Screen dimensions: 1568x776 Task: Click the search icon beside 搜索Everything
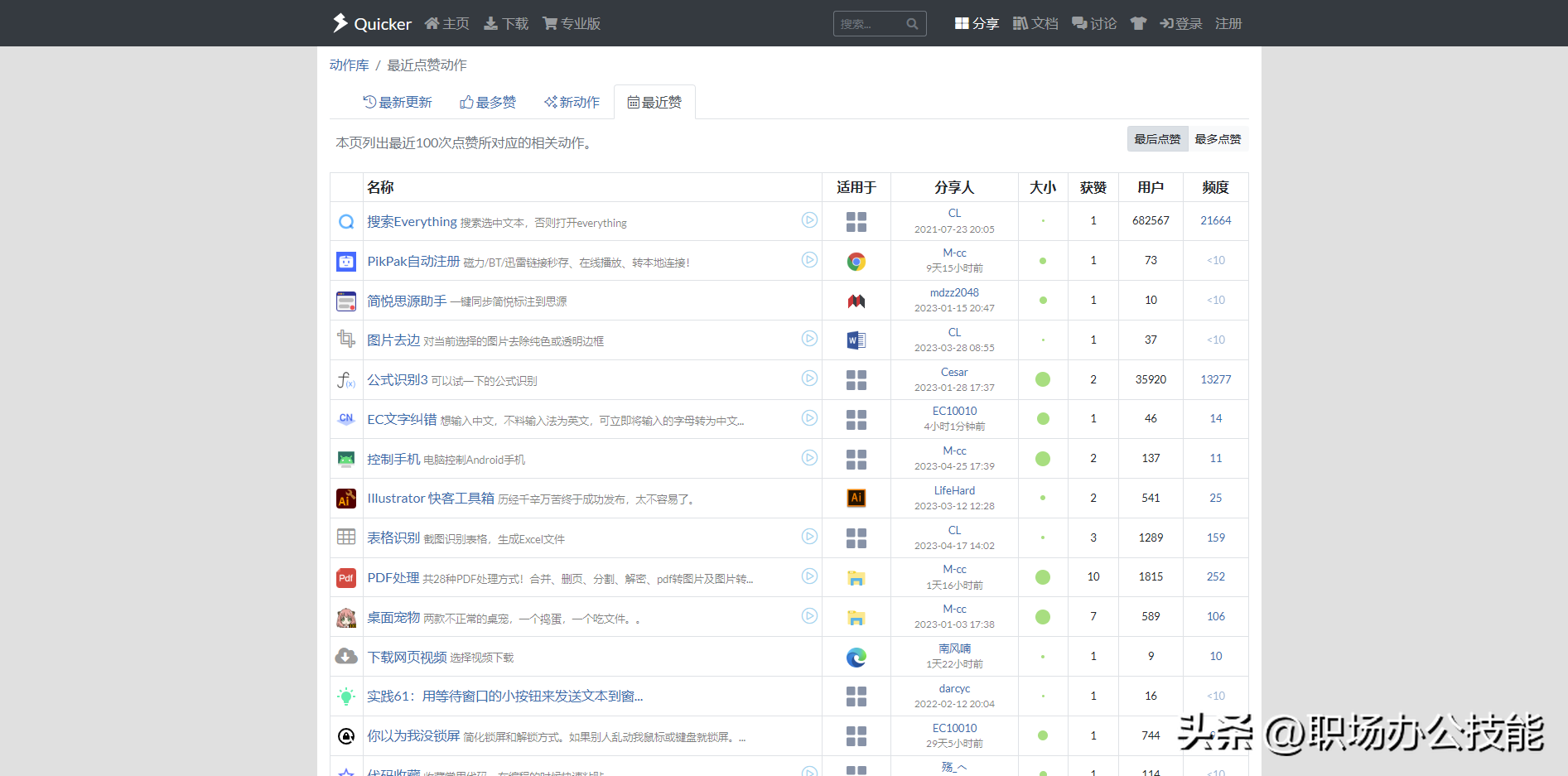(346, 221)
